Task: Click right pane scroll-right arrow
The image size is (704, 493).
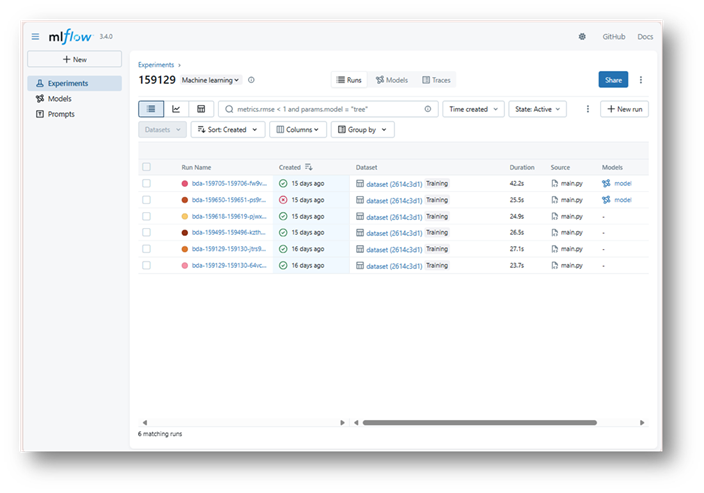Action: point(642,423)
